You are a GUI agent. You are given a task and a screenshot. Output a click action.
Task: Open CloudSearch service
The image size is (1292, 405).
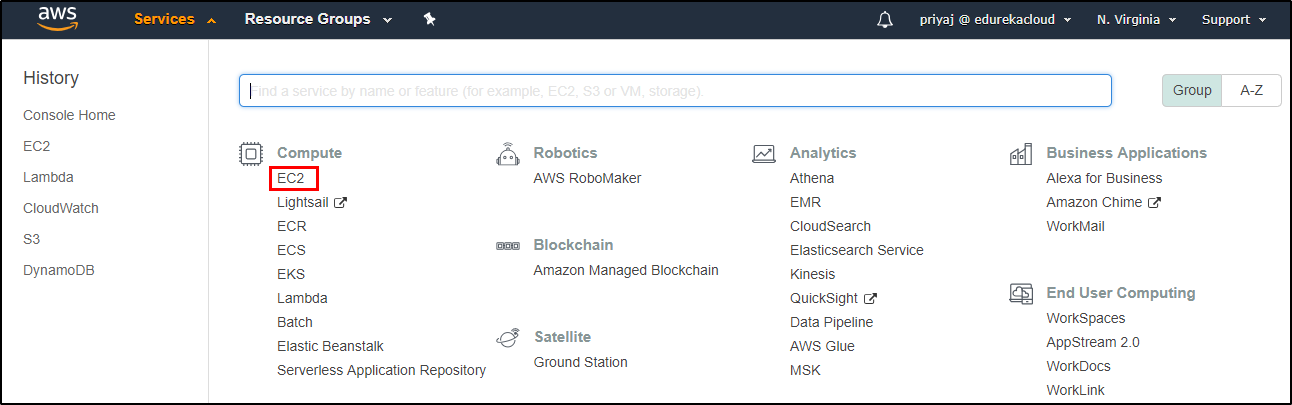coord(830,226)
